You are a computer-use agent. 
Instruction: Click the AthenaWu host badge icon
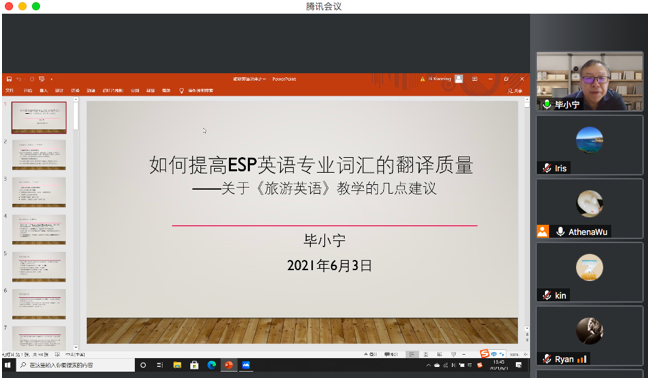(543, 231)
